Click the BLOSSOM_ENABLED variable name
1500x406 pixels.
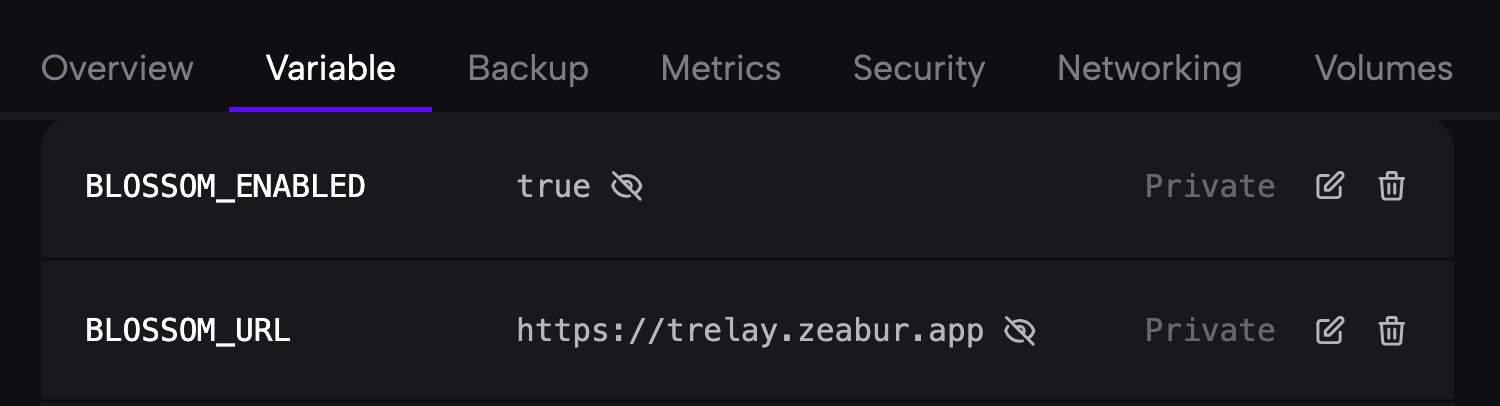tap(225, 186)
